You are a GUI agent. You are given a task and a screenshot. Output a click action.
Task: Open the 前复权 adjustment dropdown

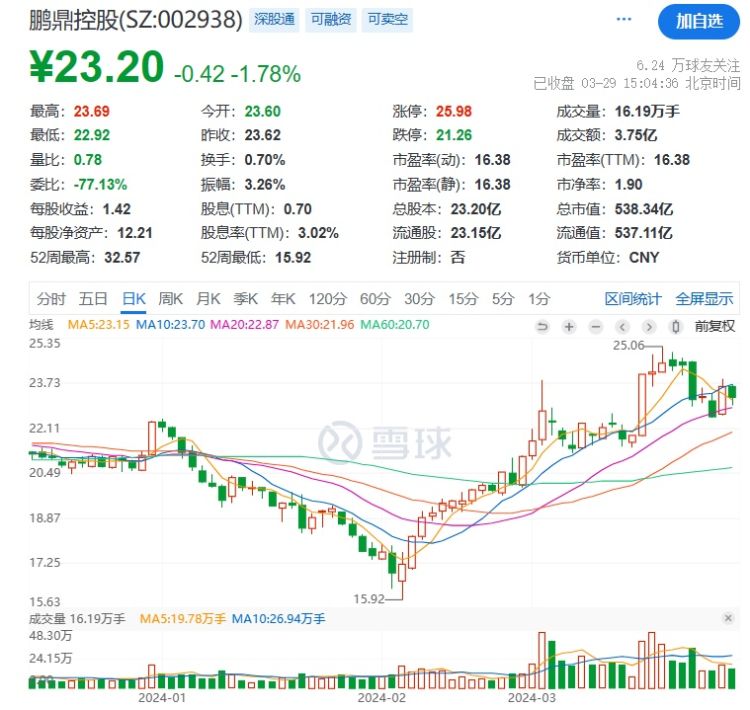[x=715, y=326]
